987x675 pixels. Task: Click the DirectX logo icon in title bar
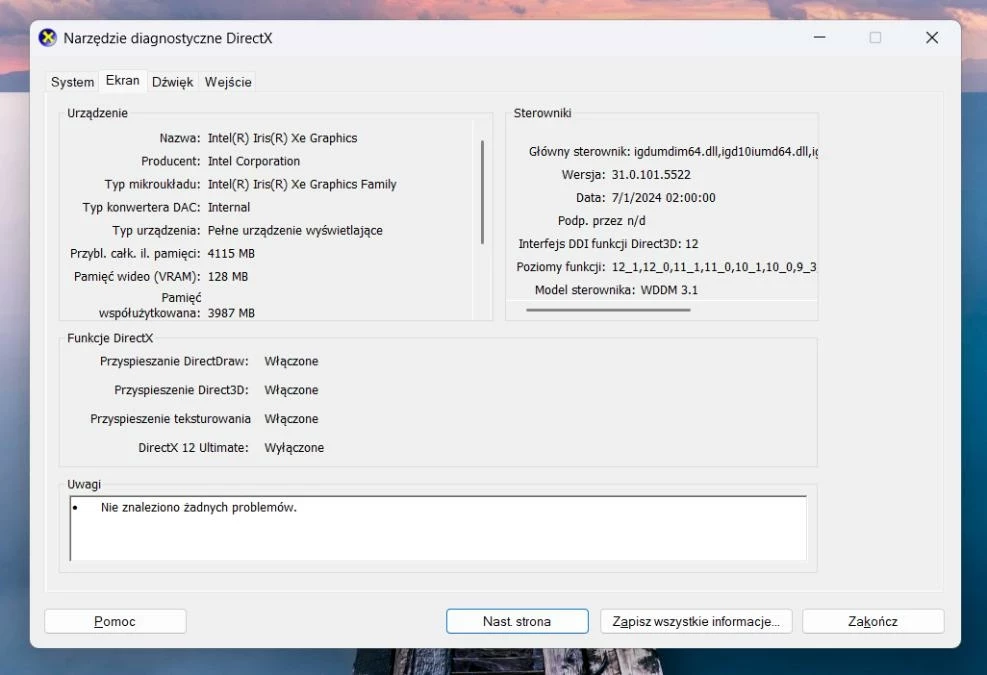tap(47, 38)
